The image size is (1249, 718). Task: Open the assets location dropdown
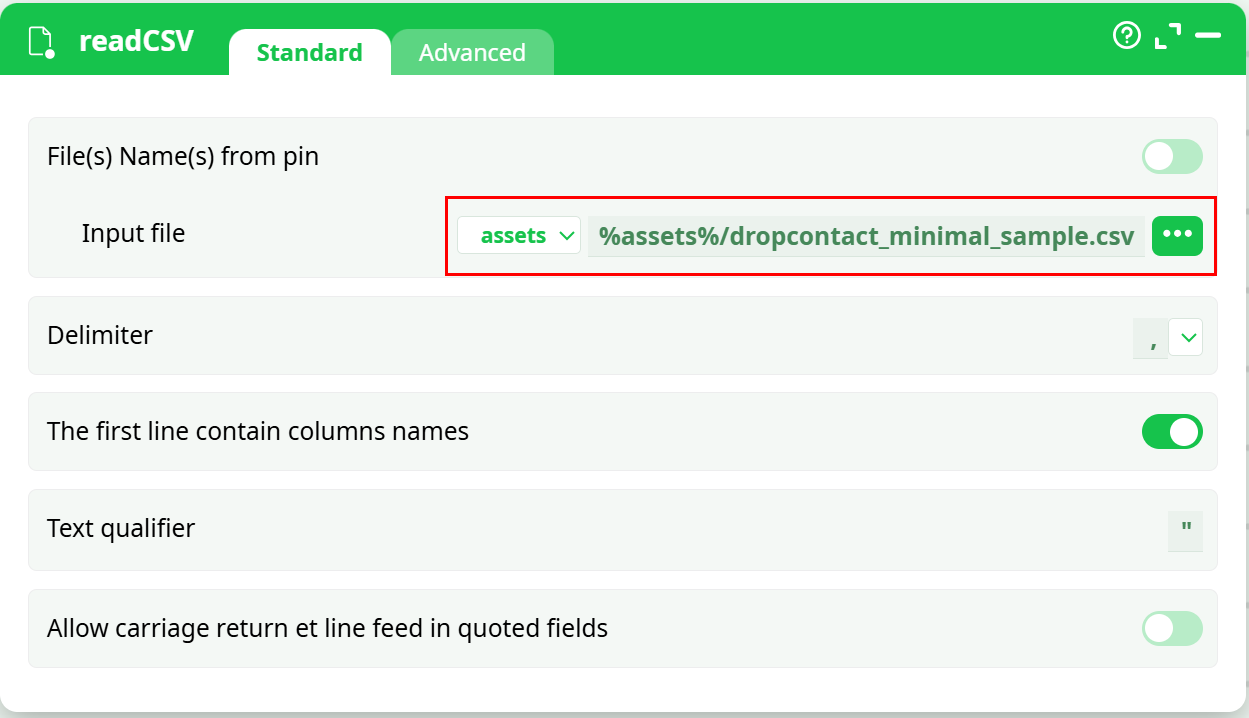pos(519,236)
